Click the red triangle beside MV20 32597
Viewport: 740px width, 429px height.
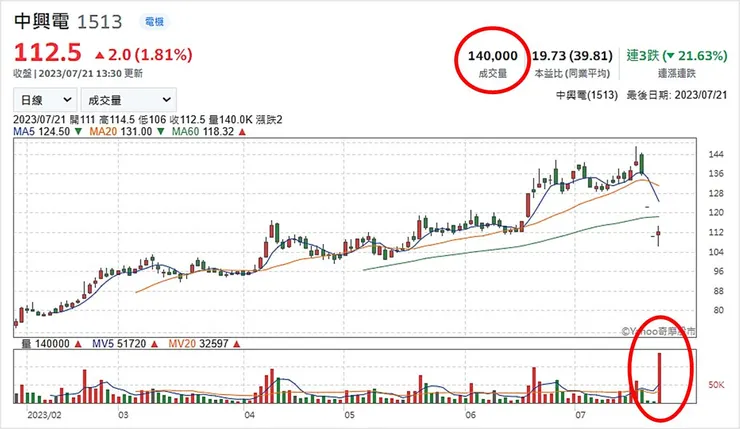point(236,344)
